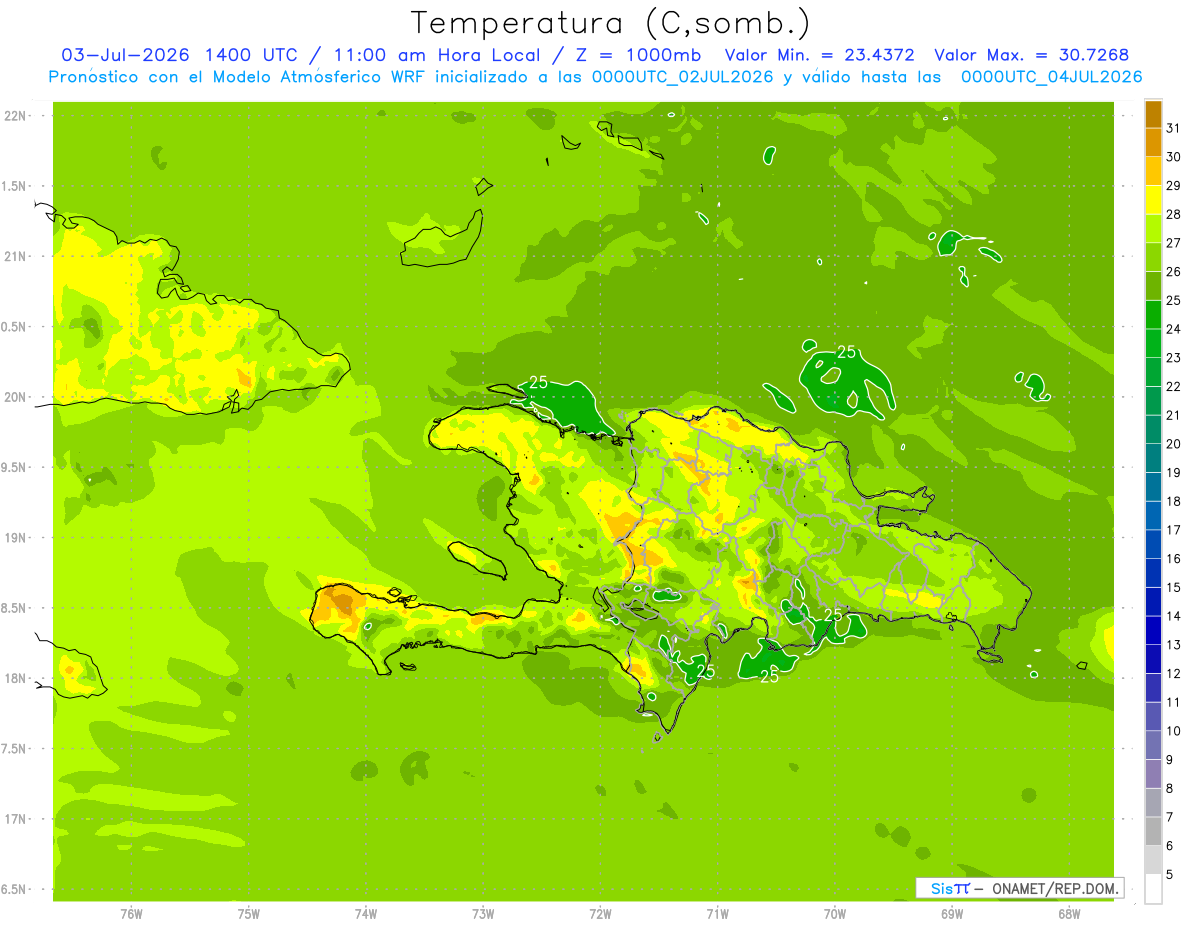Viewport: 1200px width, 927px height.
Task: Click the '72W' longitude label
Action: pos(600,914)
